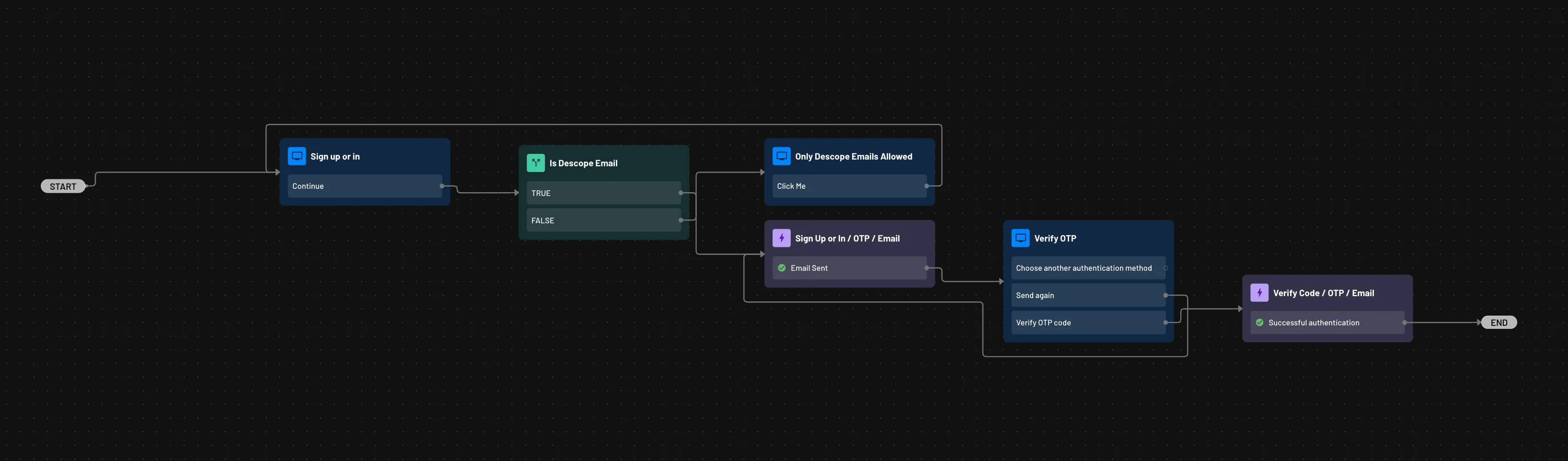Viewport: 1568px width, 461px height.
Task: Click the green checkmark beside Email Sent
Action: (782, 268)
